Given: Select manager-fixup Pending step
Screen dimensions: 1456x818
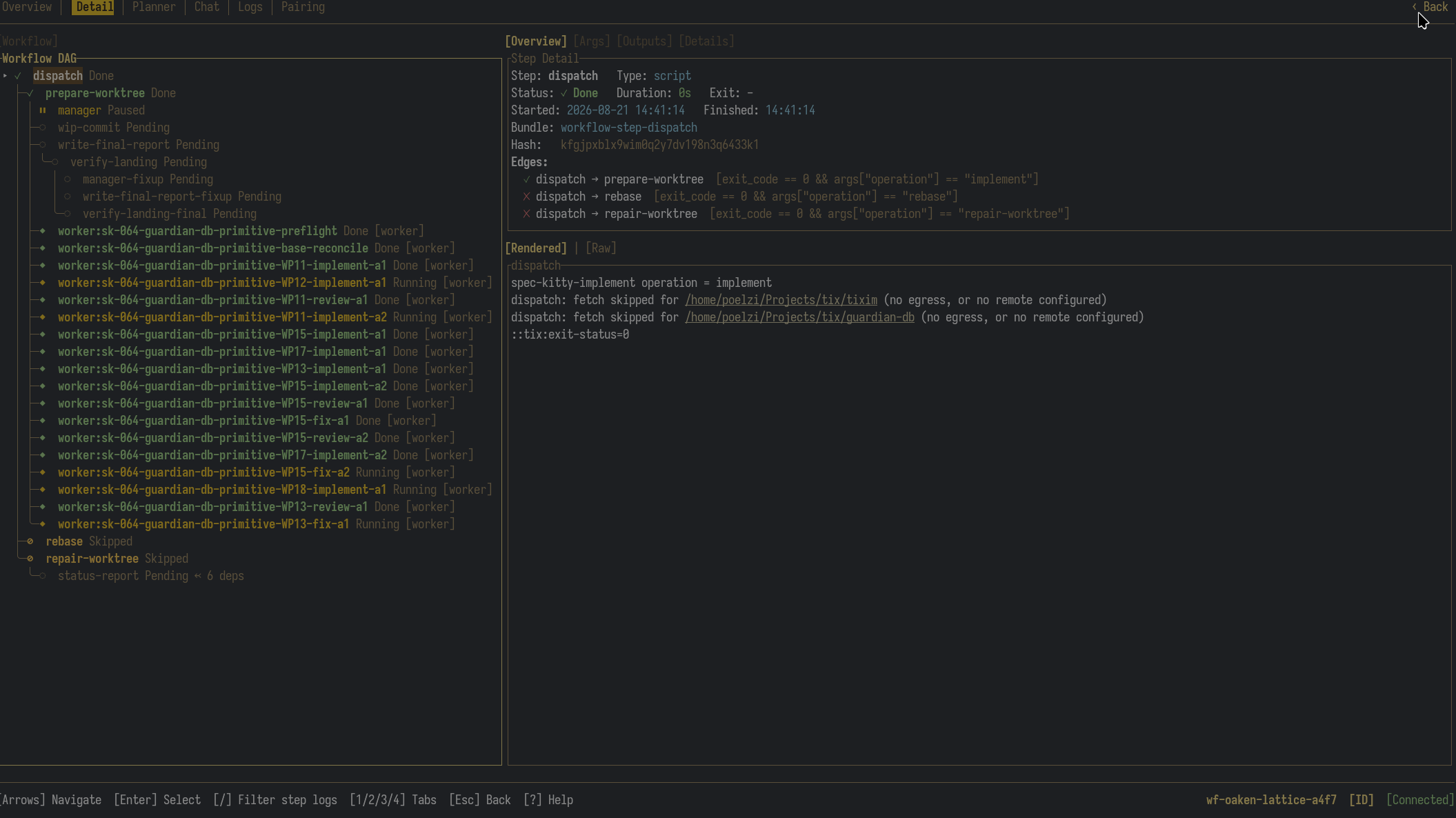Looking at the screenshot, I should coord(148,179).
